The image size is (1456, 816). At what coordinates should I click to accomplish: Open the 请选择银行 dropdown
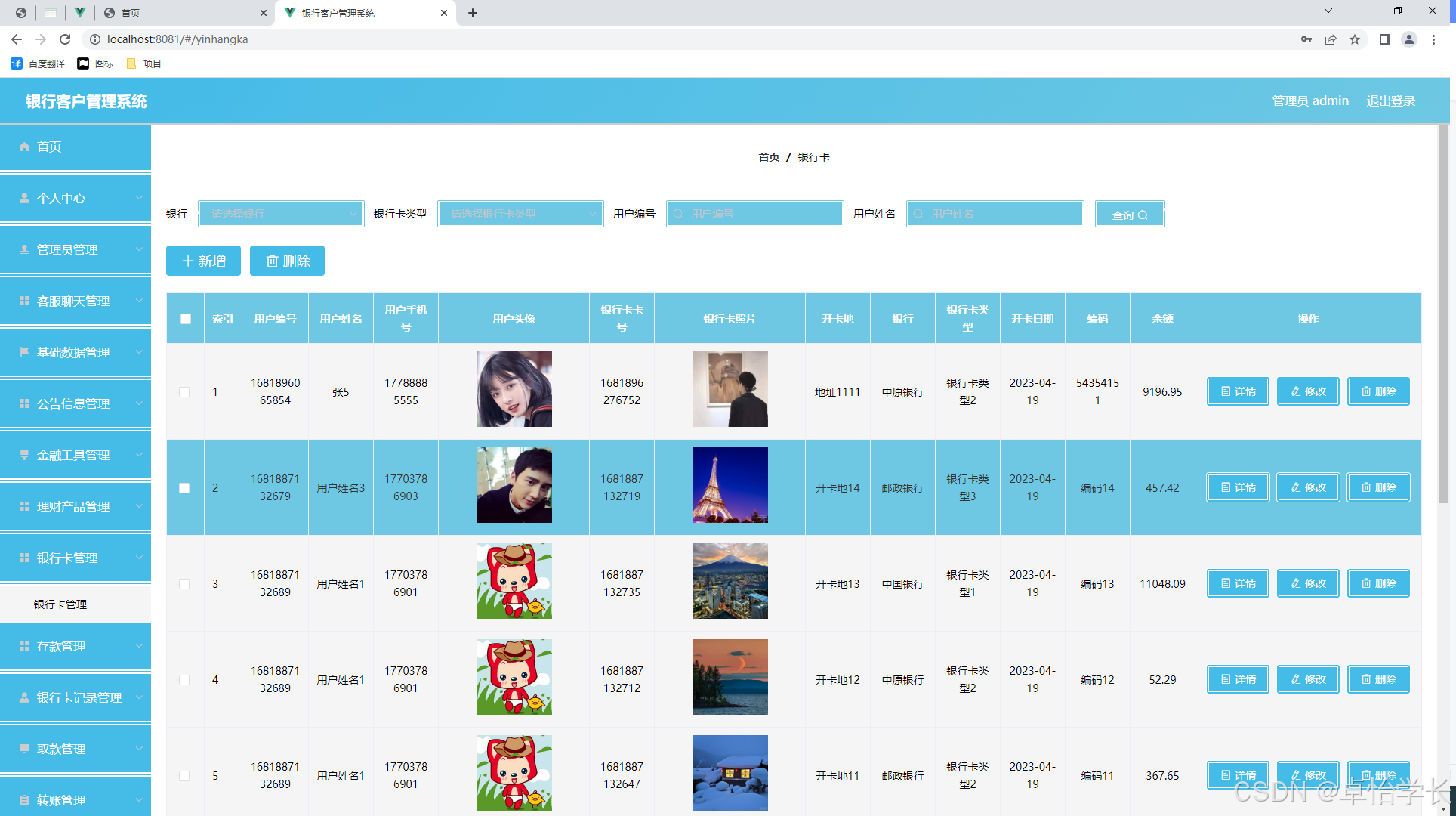click(x=281, y=214)
